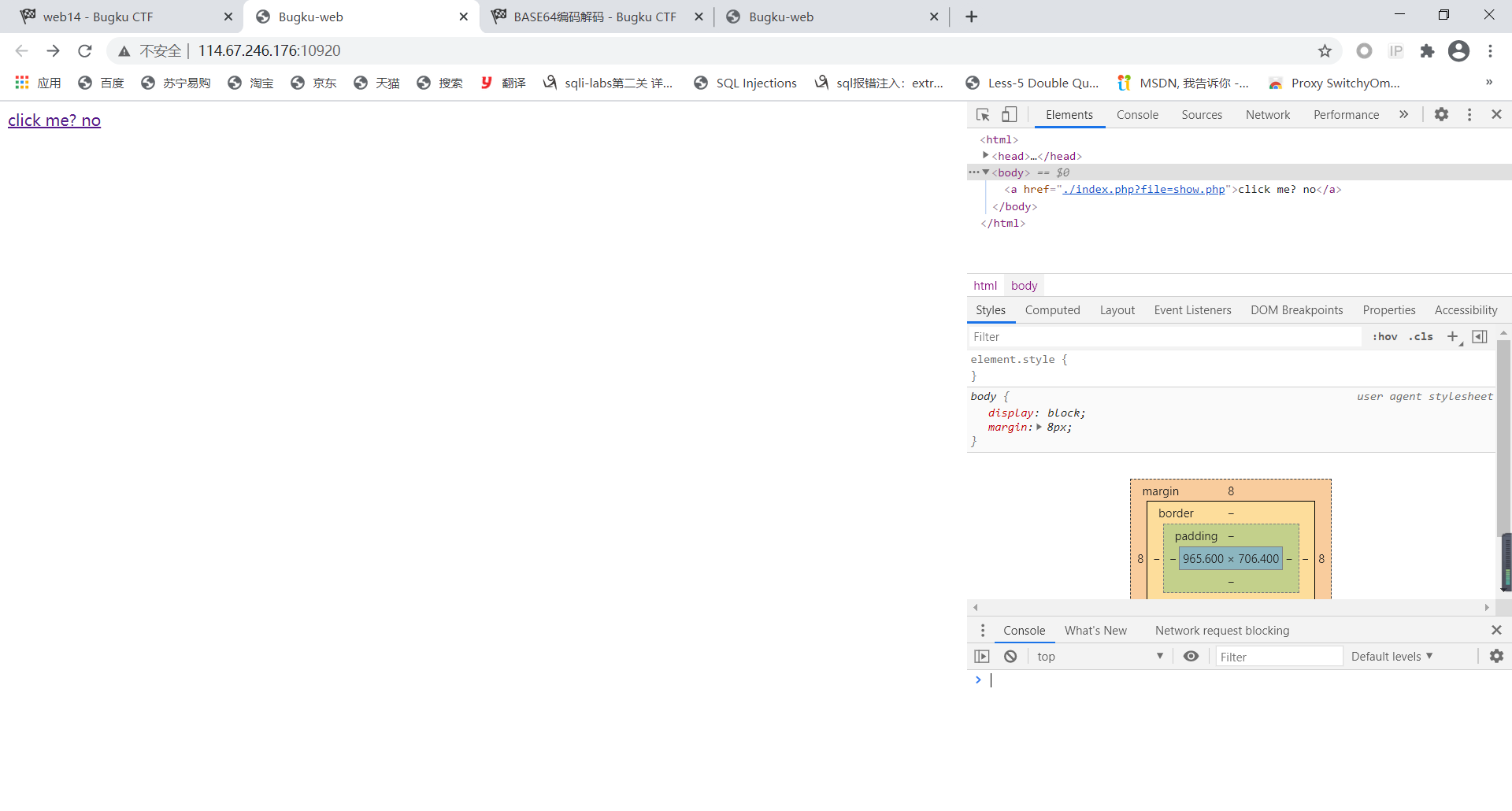Show the console sidebar icon
Viewport: 1512px width, 811px height.
coord(982,657)
